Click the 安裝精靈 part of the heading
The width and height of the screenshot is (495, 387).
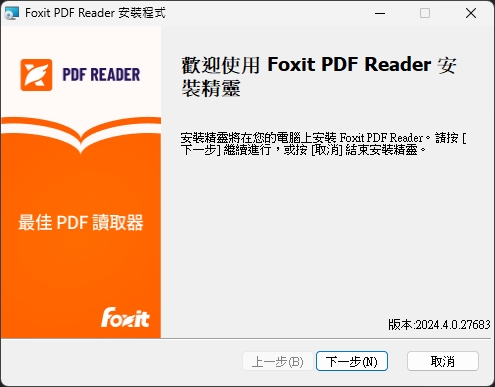(211, 88)
